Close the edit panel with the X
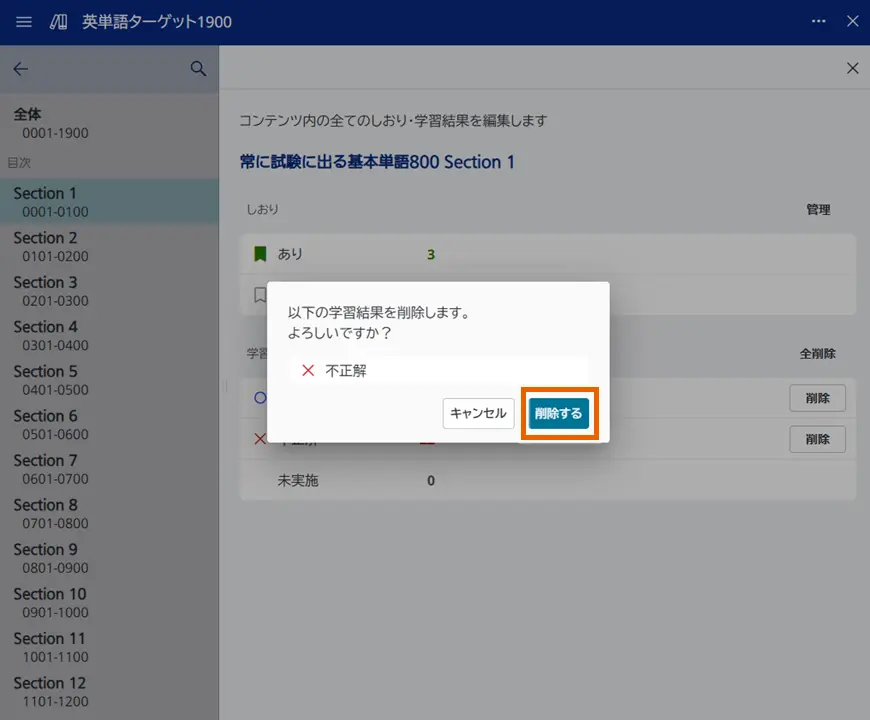Screen dimensions: 870x720 click(x=852, y=68)
